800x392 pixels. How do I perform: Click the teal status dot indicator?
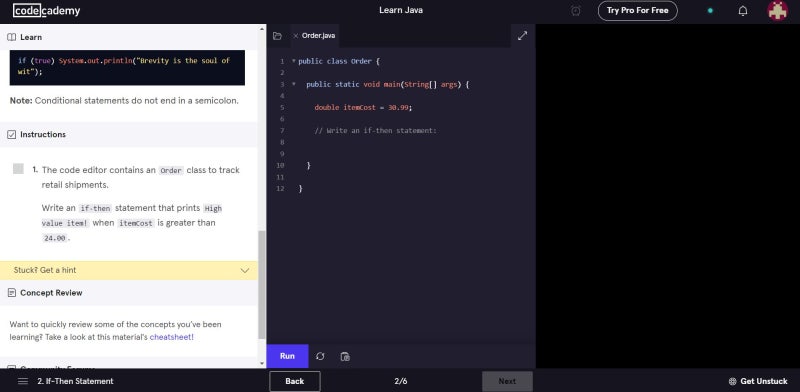click(x=710, y=11)
